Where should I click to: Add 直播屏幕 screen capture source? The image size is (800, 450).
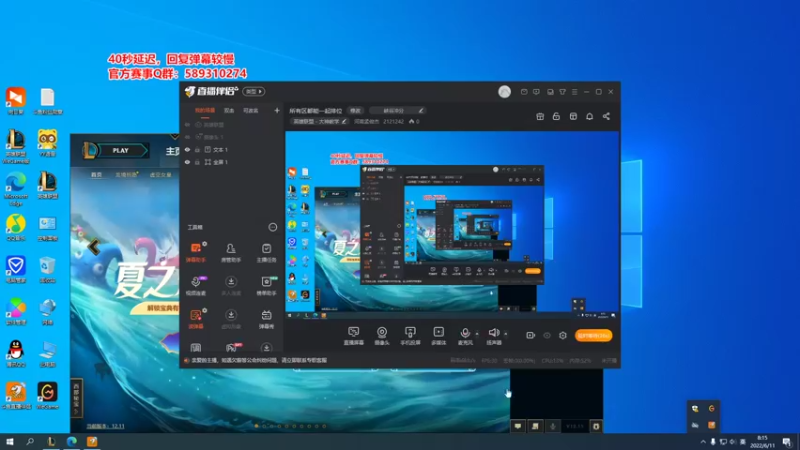pos(354,336)
